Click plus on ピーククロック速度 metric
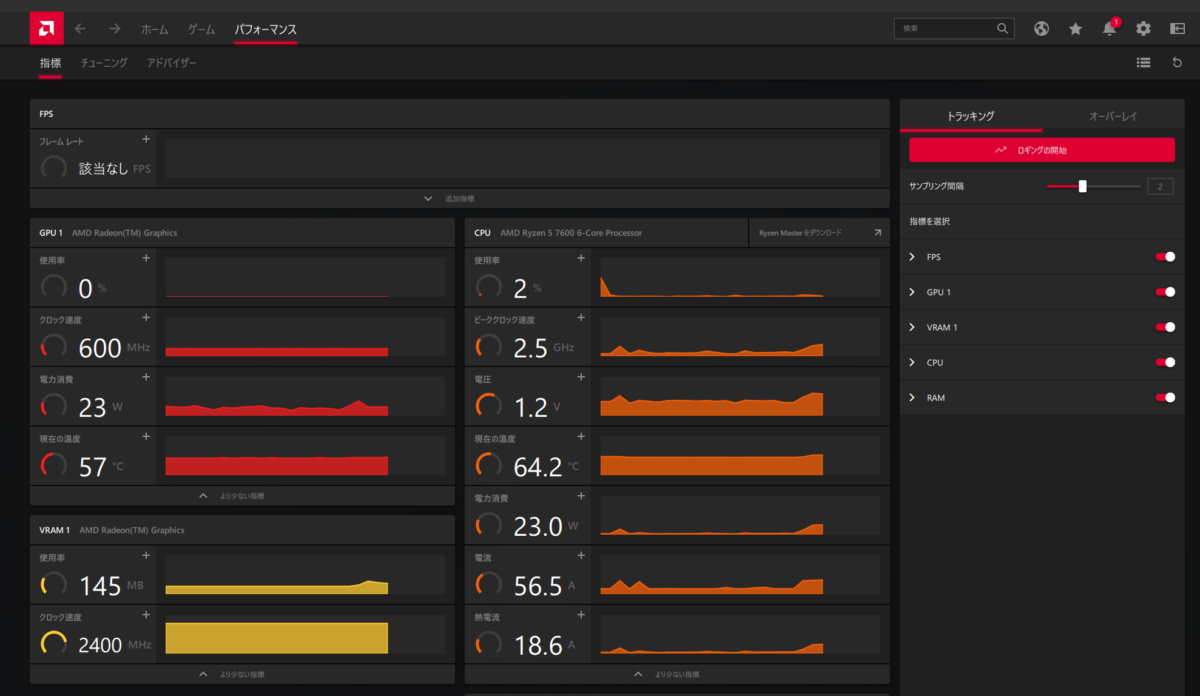Screen dimensions: 1200x696 tap(581, 317)
